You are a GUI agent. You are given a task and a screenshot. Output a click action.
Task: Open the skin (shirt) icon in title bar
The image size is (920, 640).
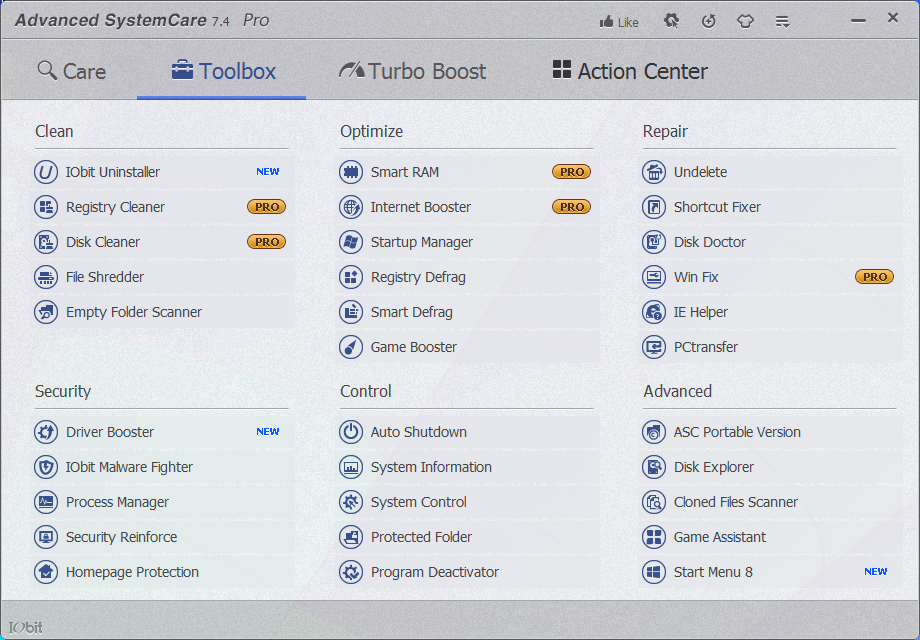(x=745, y=21)
